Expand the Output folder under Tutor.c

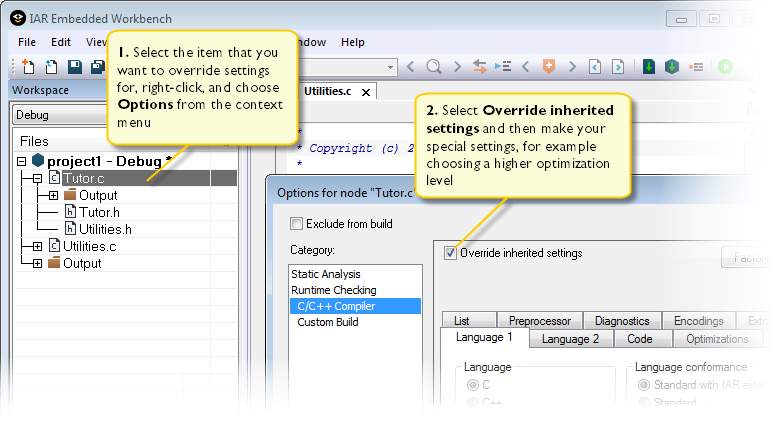point(53,196)
